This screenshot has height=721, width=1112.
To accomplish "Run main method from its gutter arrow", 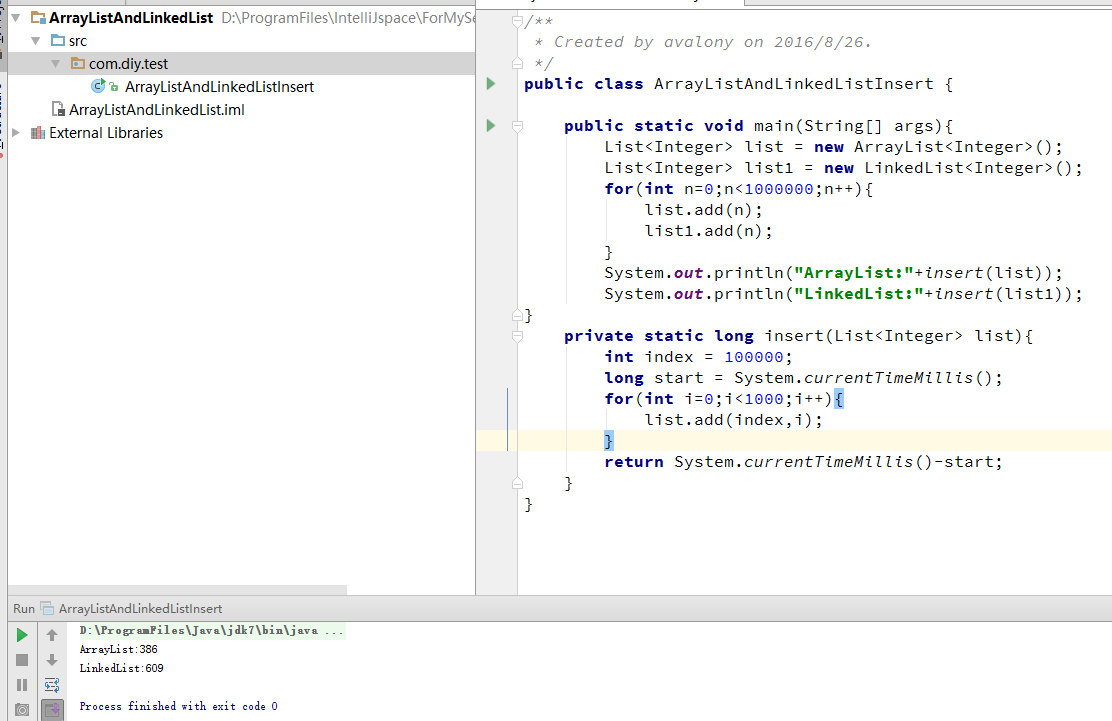I will 490,126.
